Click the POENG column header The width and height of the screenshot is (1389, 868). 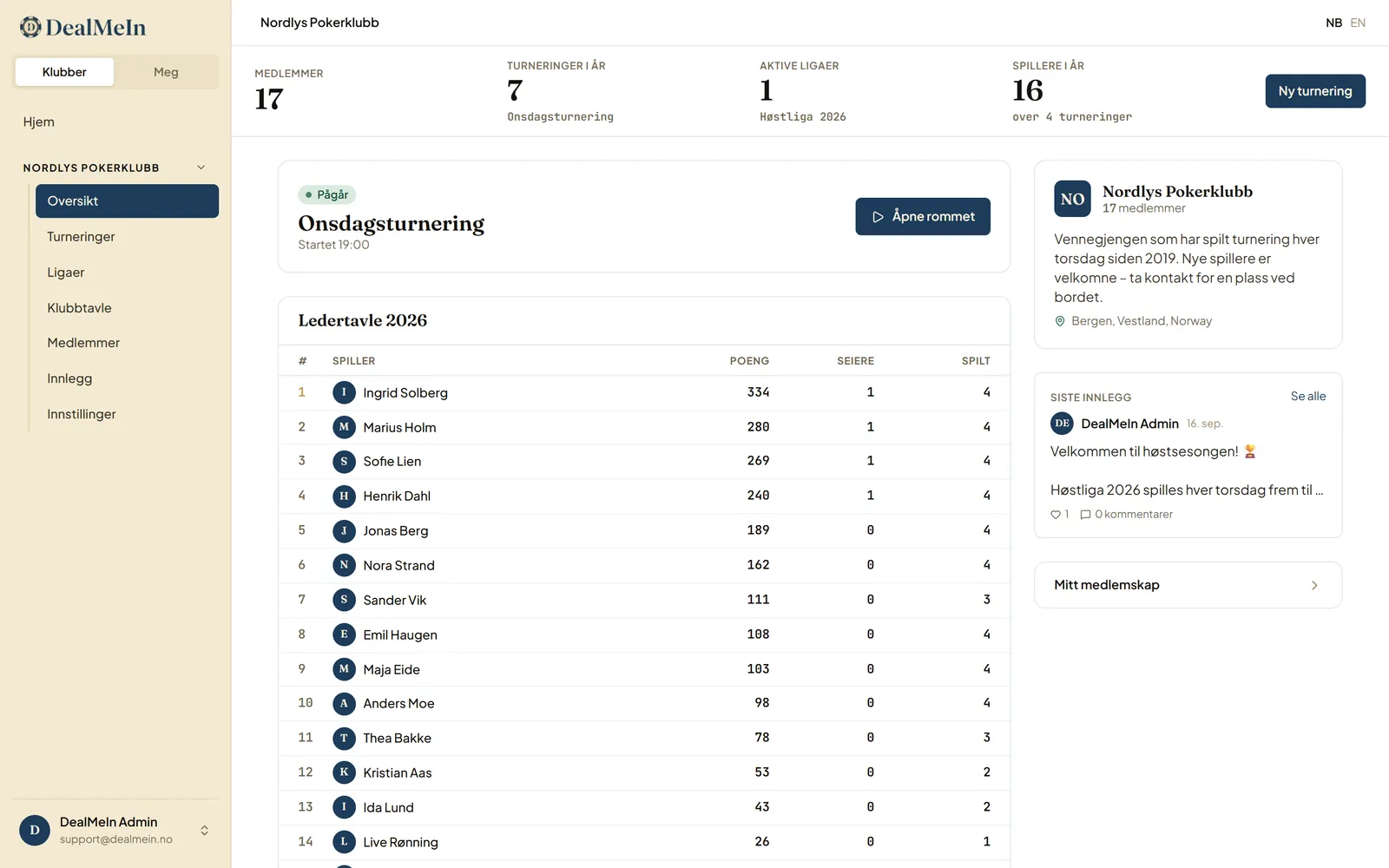click(749, 361)
